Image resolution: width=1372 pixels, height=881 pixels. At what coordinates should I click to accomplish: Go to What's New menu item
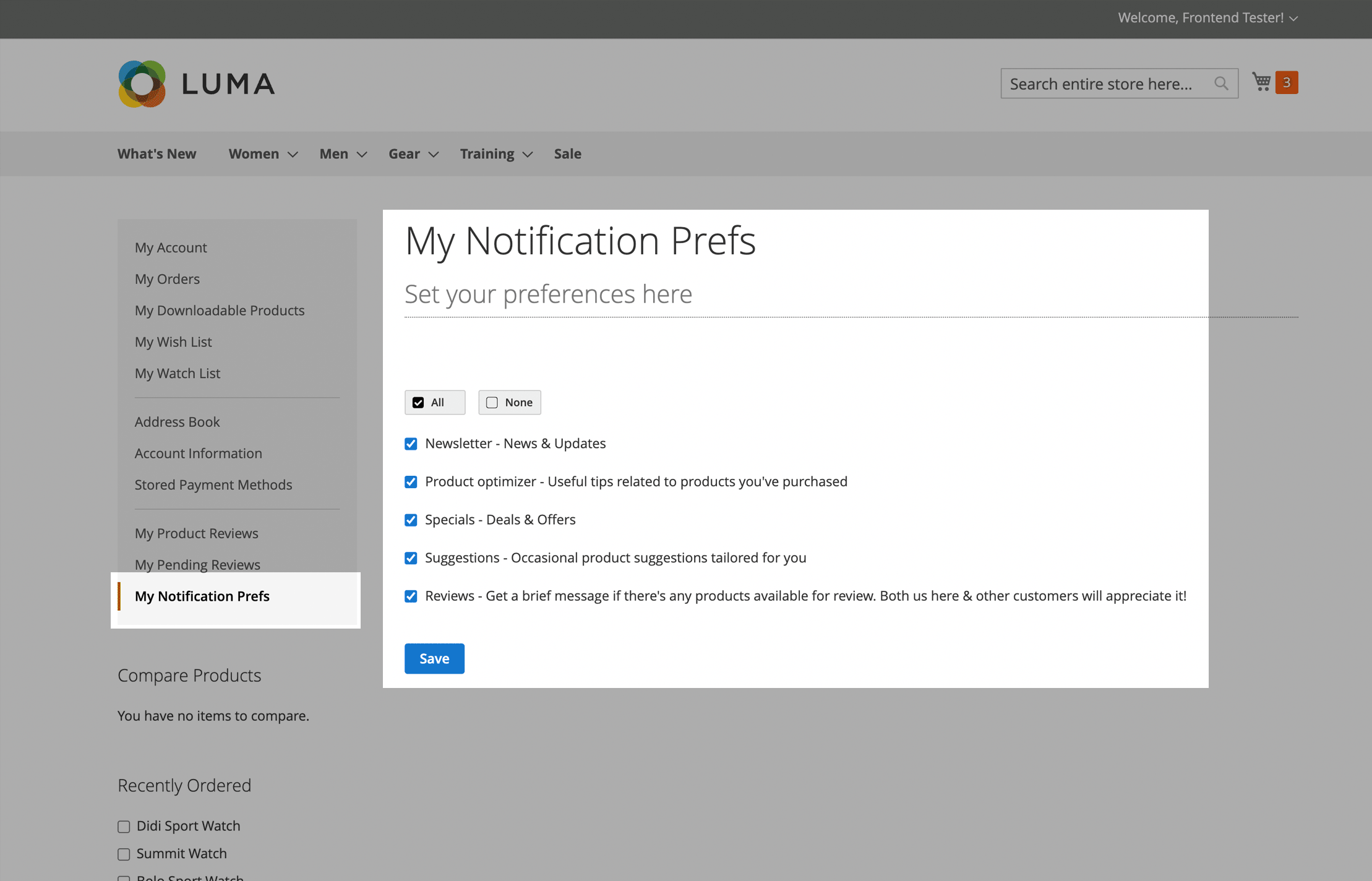pyautogui.click(x=156, y=154)
